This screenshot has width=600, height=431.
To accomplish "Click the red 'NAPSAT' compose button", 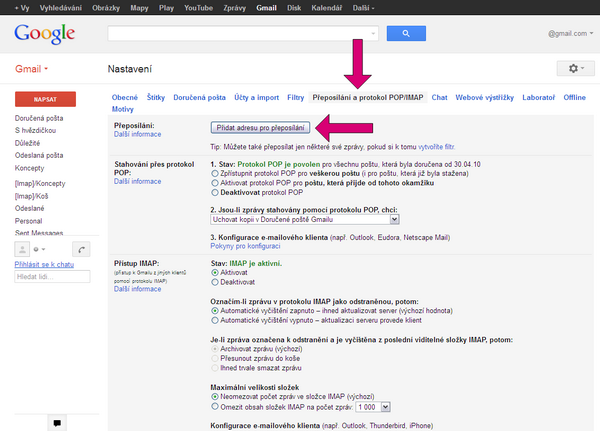I will [x=45, y=99].
